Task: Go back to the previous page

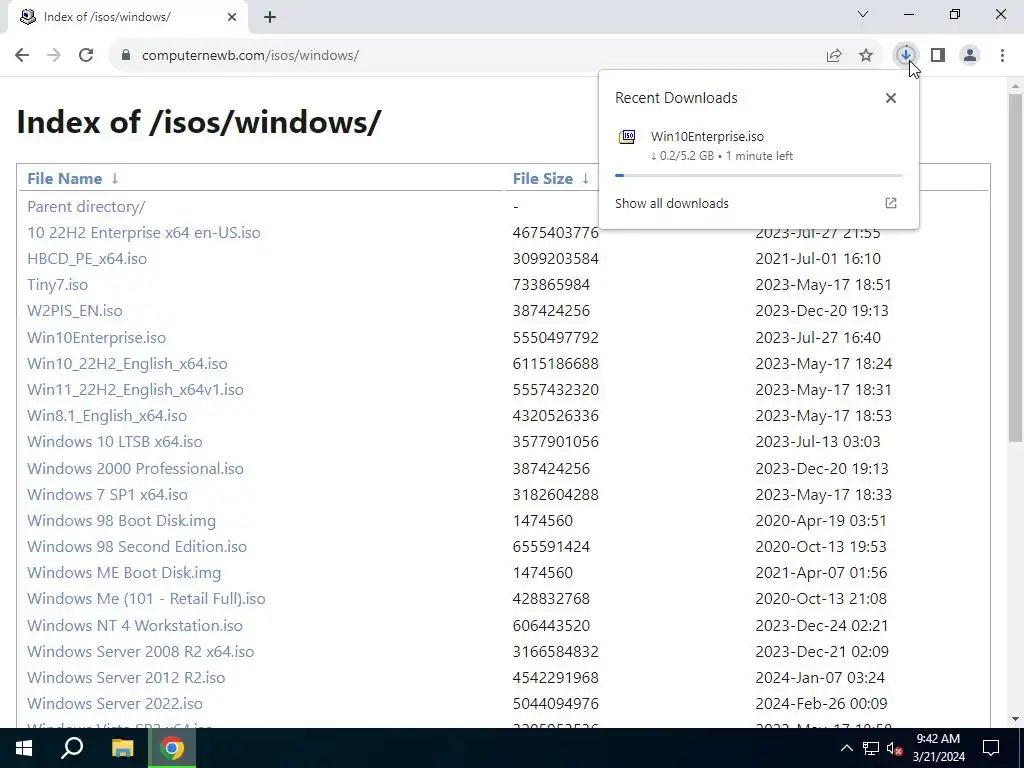Action: coord(22,56)
